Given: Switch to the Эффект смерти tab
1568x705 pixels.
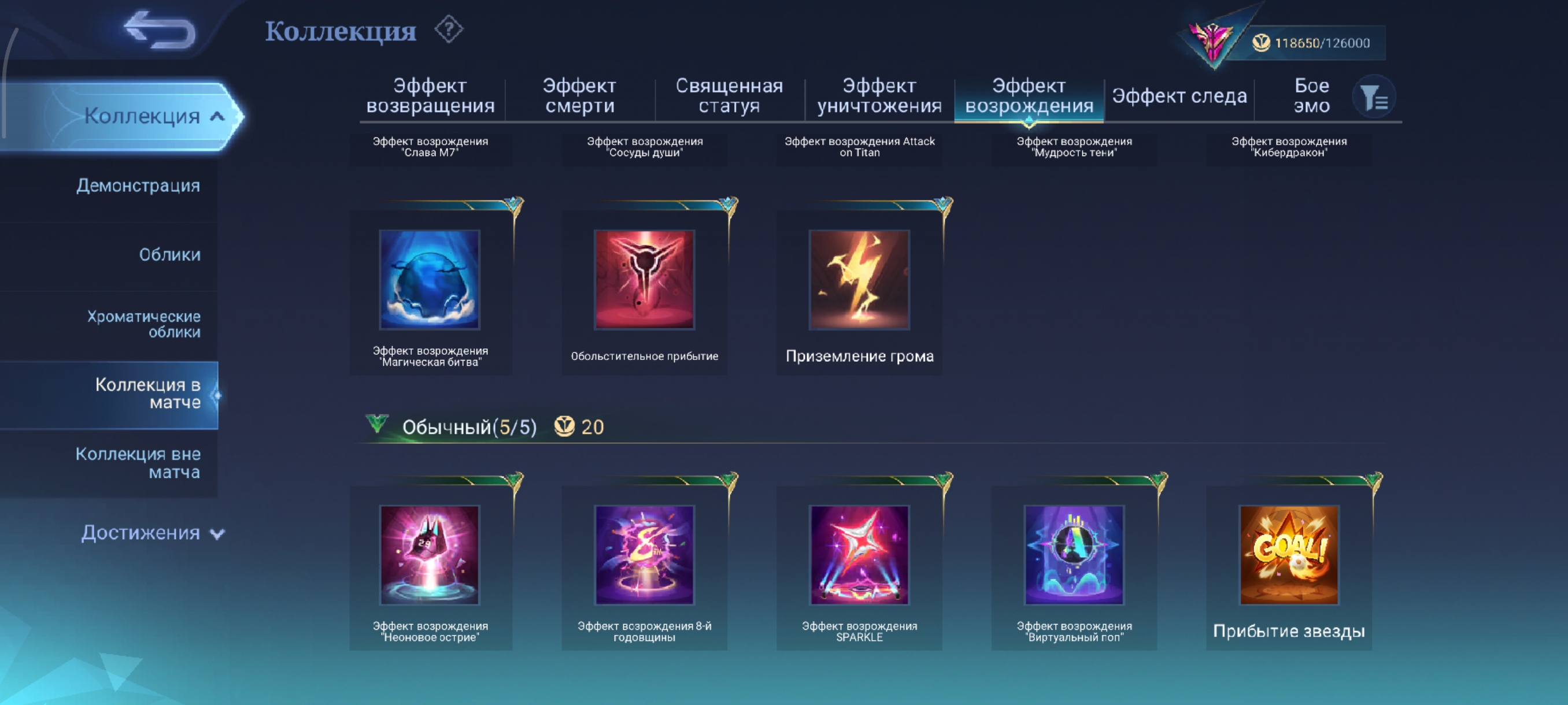Looking at the screenshot, I should click(x=579, y=95).
